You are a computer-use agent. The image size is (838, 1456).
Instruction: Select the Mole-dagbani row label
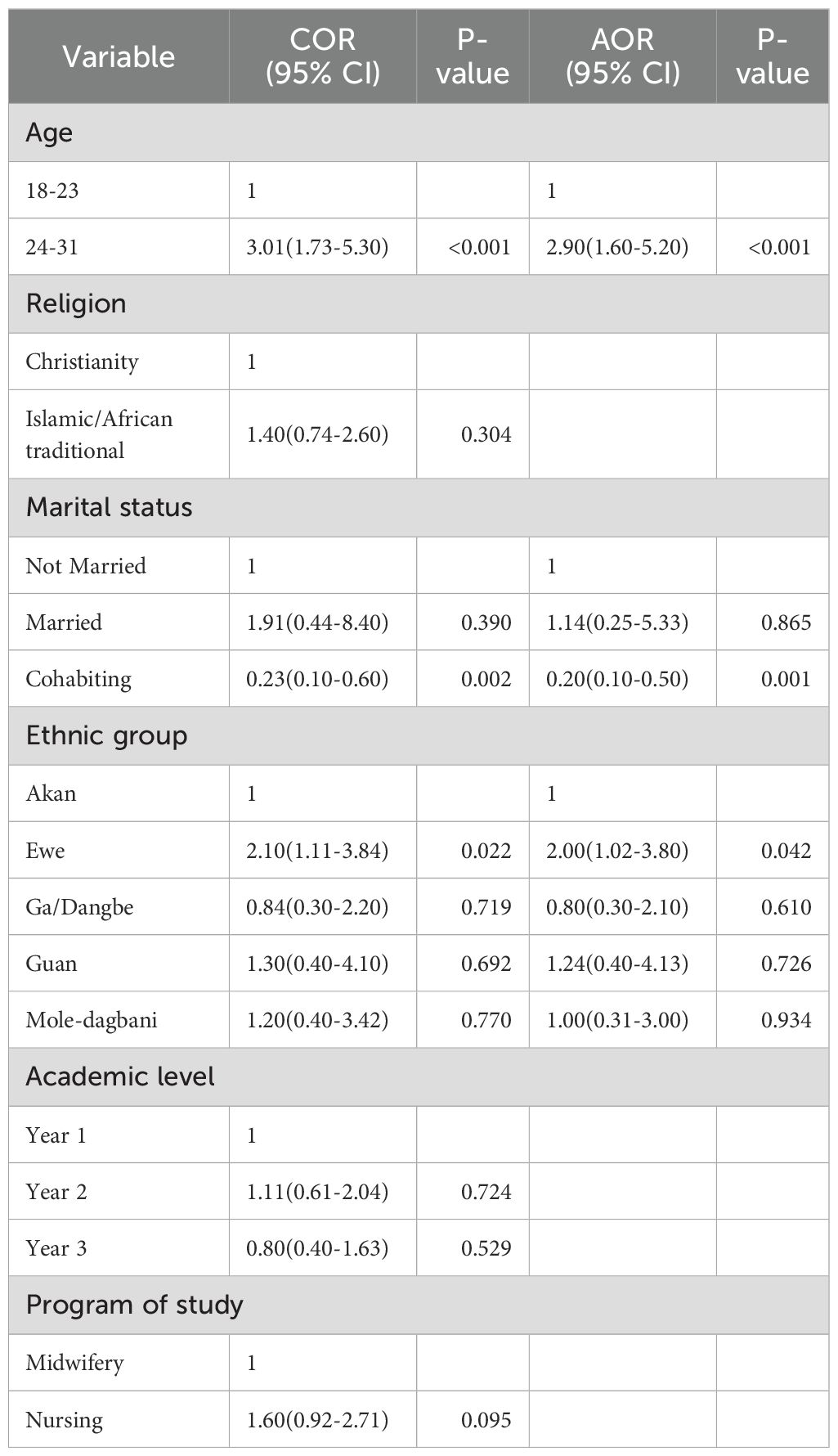coord(92,1020)
